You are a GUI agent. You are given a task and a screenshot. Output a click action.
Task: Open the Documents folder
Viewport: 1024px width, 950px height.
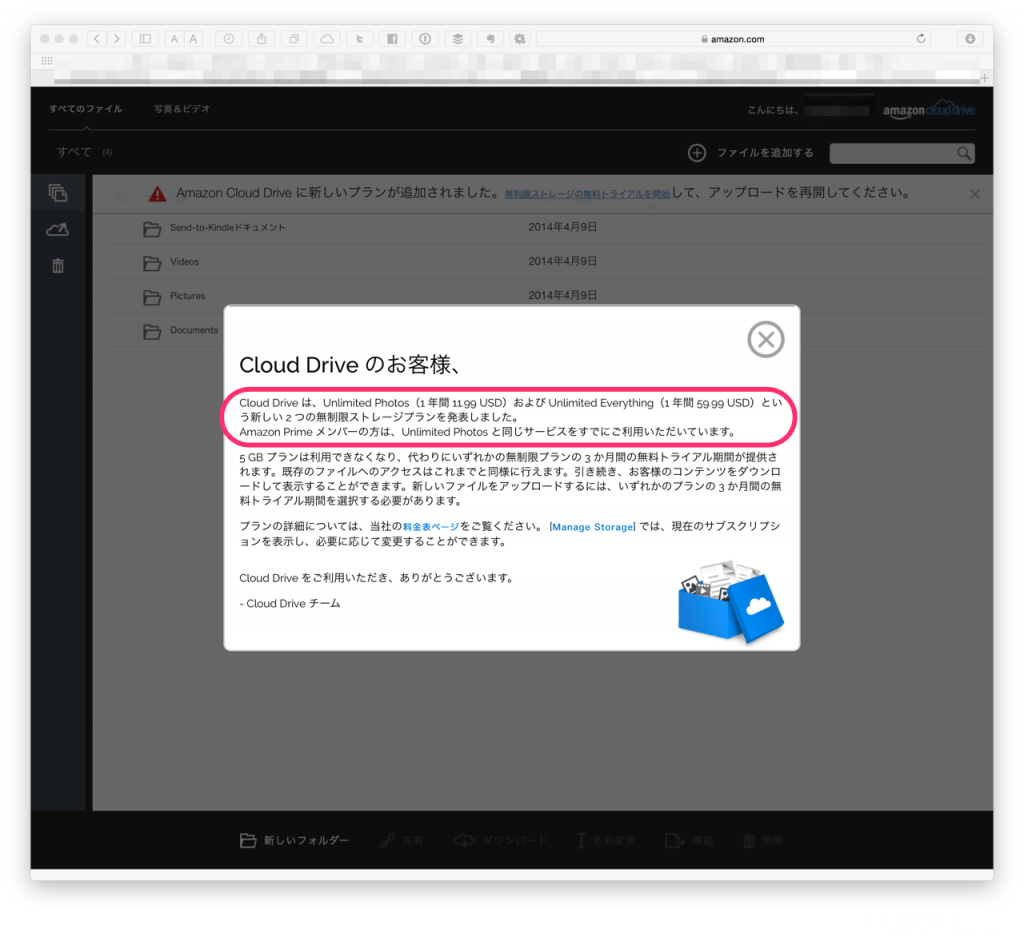tap(194, 330)
